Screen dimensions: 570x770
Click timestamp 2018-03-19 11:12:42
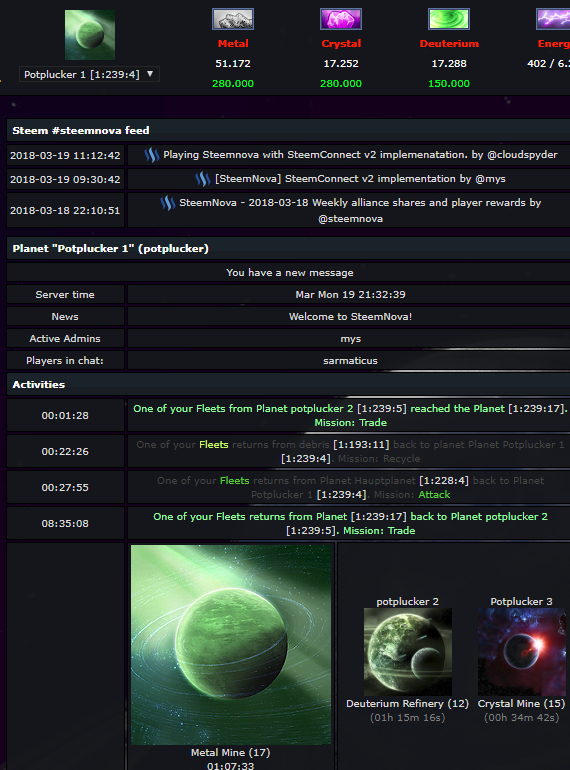pos(65,155)
